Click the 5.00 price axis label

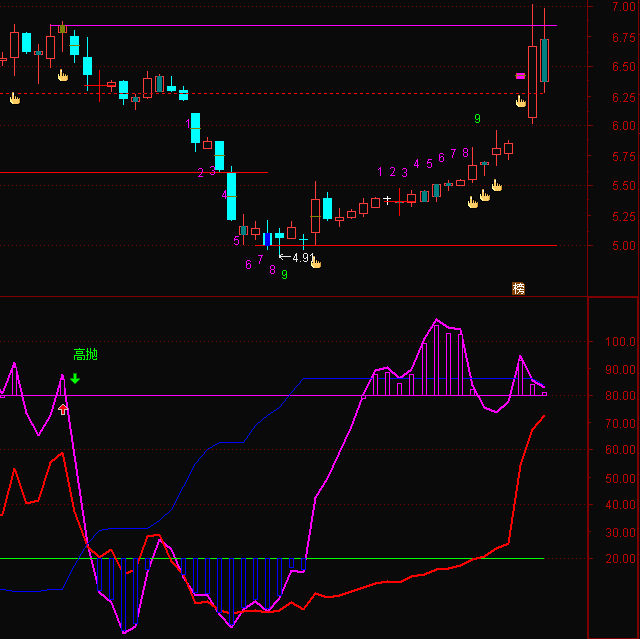click(x=624, y=246)
